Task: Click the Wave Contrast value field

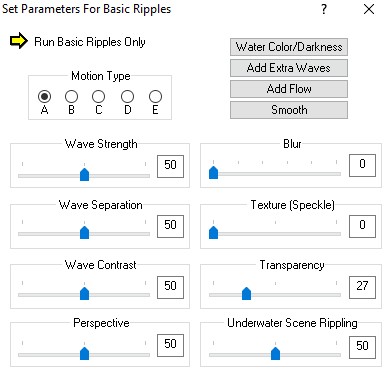Action: (x=170, y=287)
